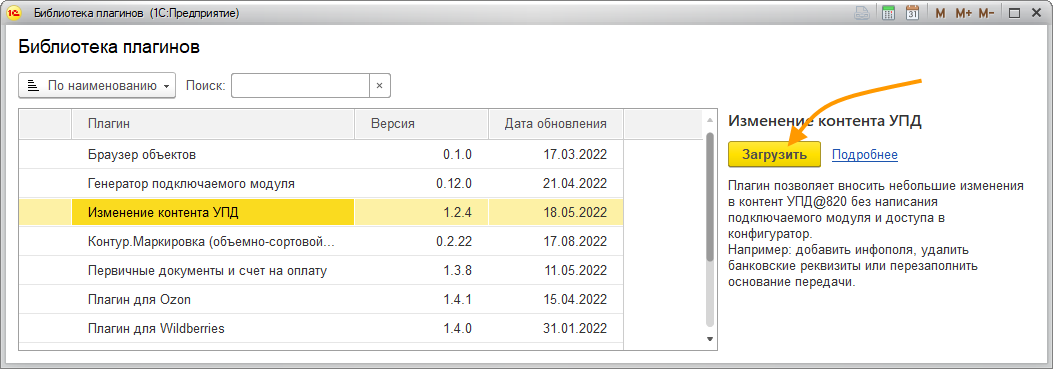
Task: Click date cell 15.04.2022
Action: [556, 300]
